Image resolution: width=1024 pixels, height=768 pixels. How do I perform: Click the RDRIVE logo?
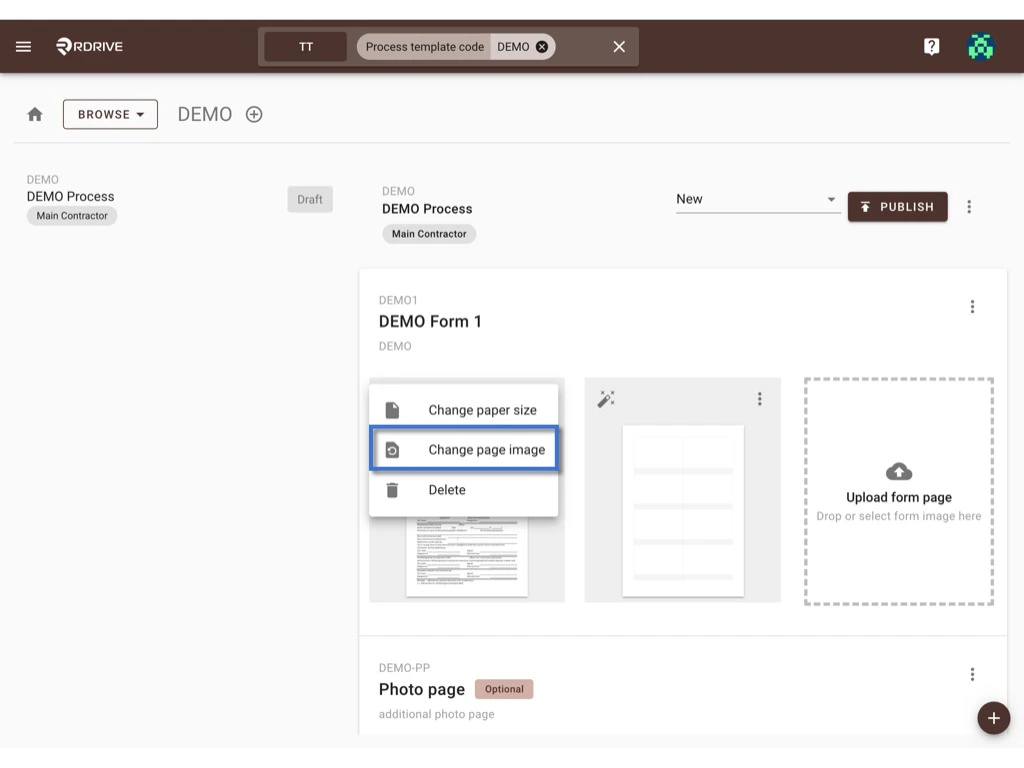pyautogui.click(x=88, y=46)
